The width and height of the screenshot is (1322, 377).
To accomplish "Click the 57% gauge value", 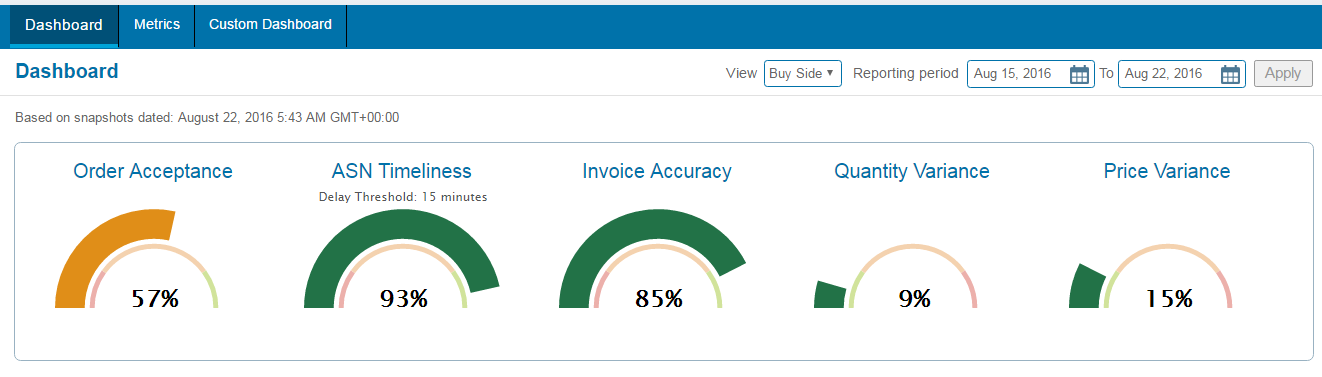I will (x=155, y=297).
